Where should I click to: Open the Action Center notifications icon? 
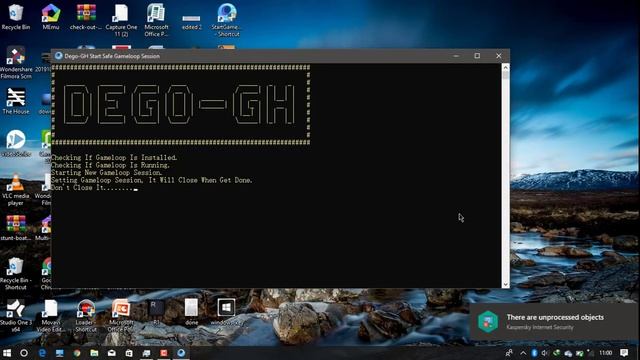pyautogui.click(x=624, y=353)
